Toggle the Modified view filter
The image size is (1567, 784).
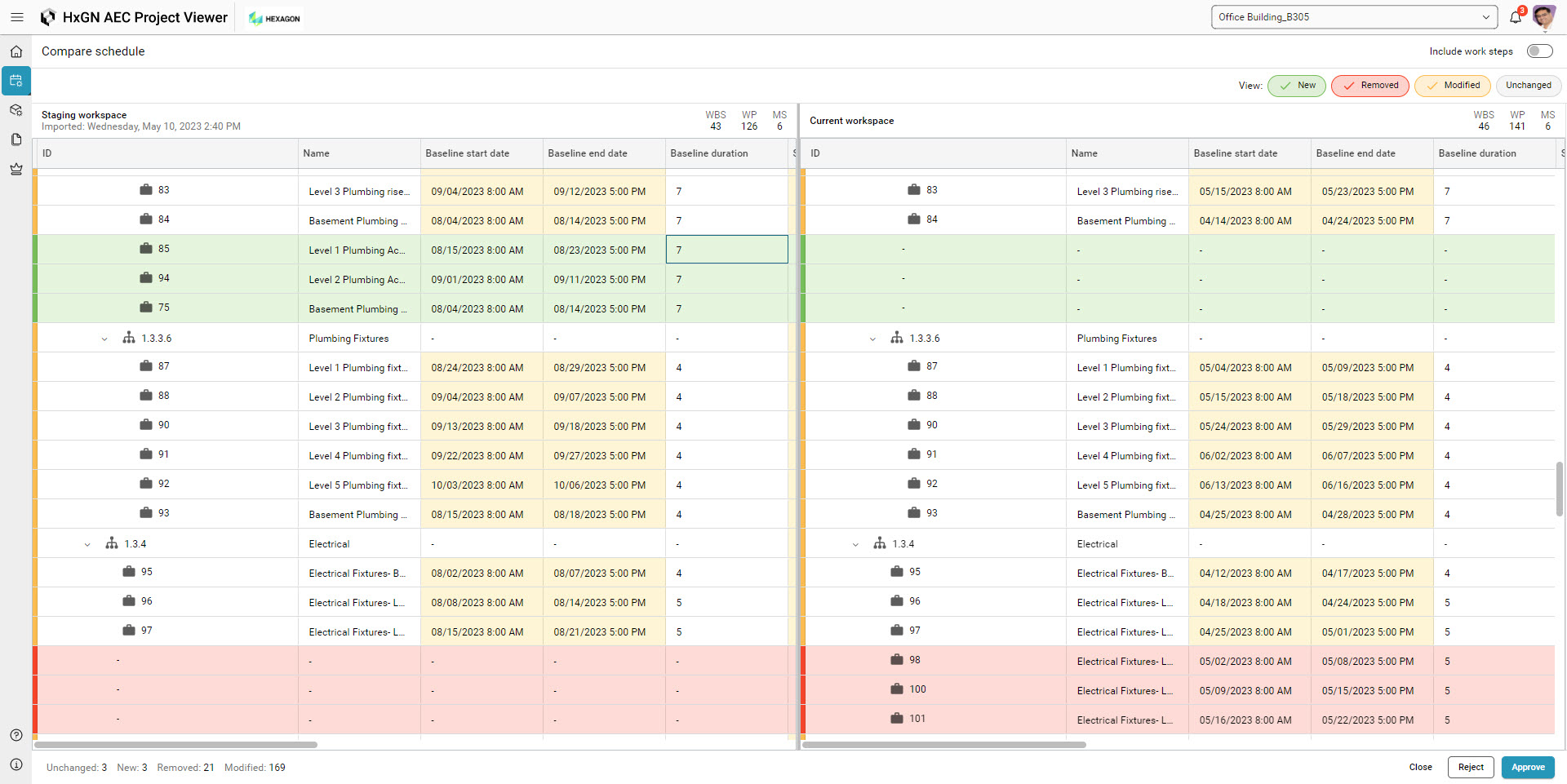click(1452, 86)
